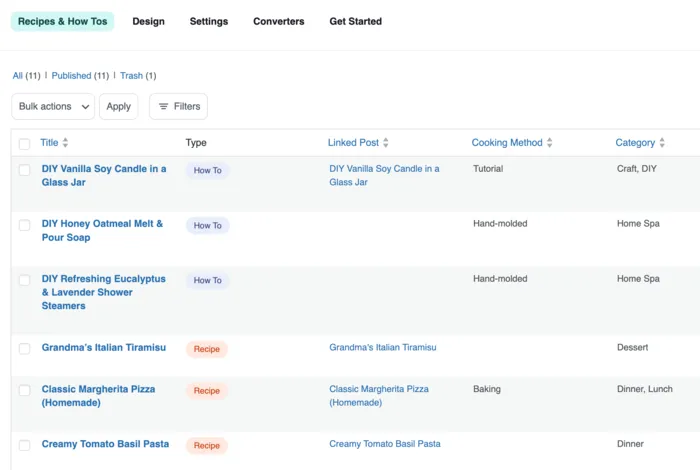Expand the Bulk actions dropdown

pos(53,106)
